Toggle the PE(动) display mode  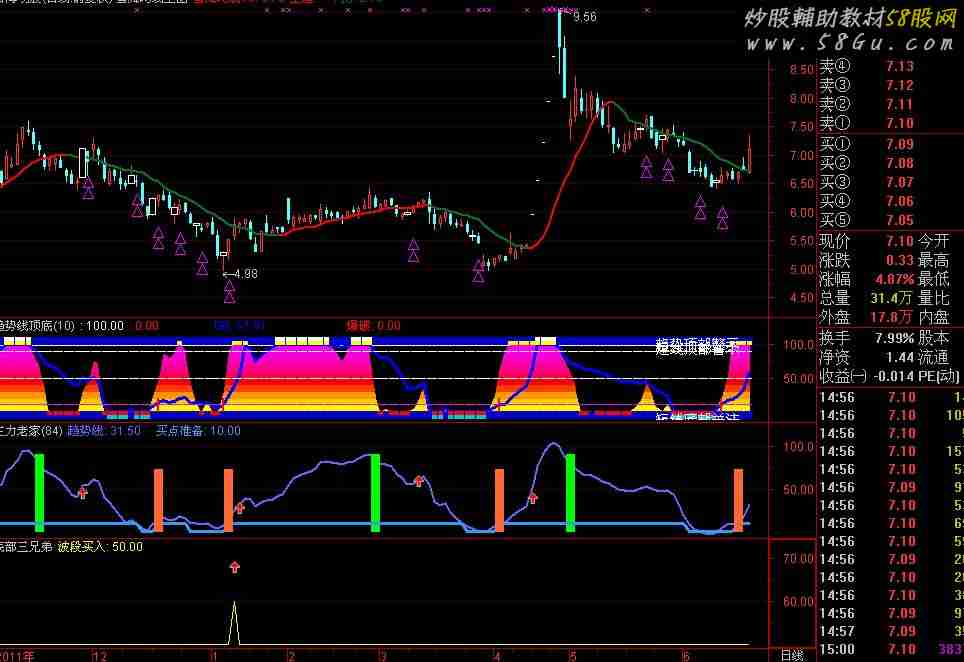pyautogui.click(x=942, y=376)
